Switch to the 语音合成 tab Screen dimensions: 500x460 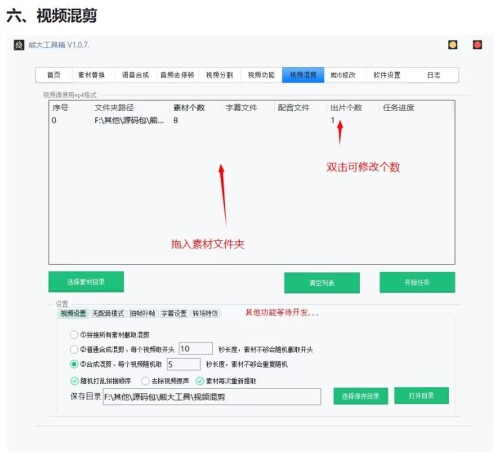(135, 75)
